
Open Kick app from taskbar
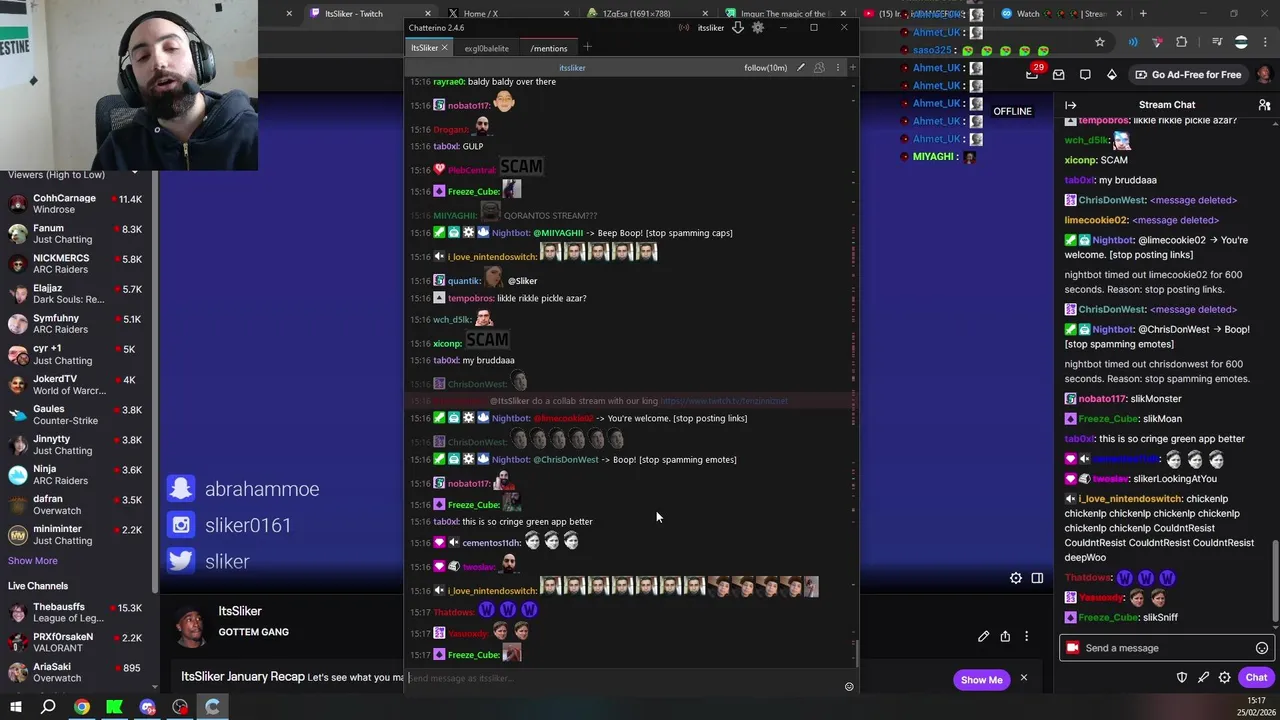[x=115, y=707]
